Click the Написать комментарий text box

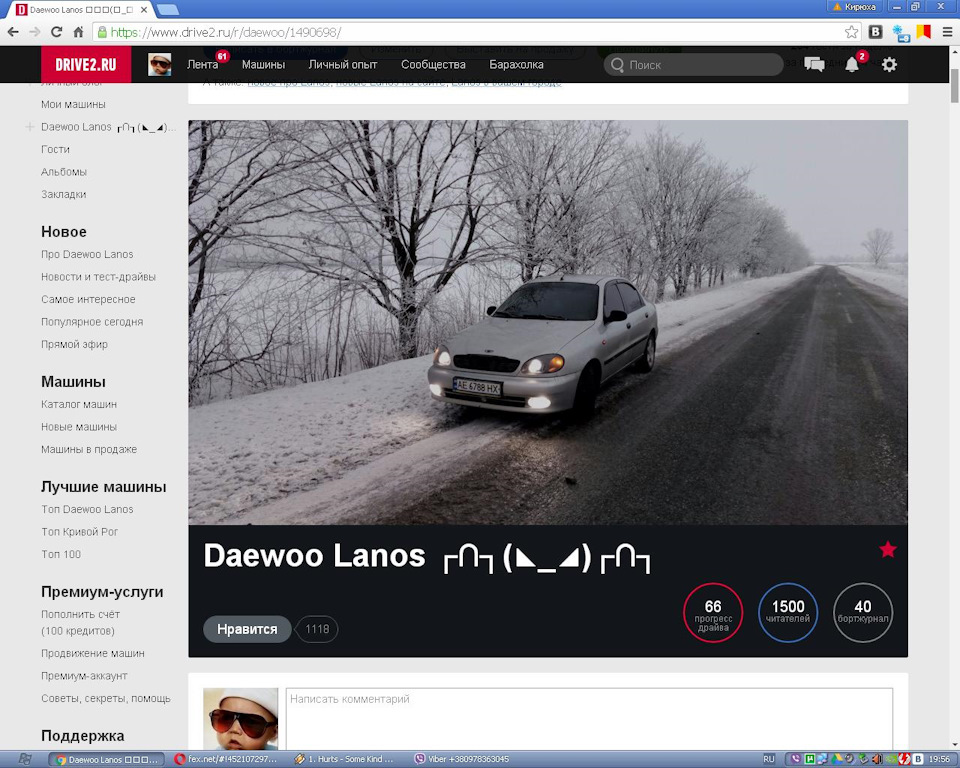coord(589,719)
